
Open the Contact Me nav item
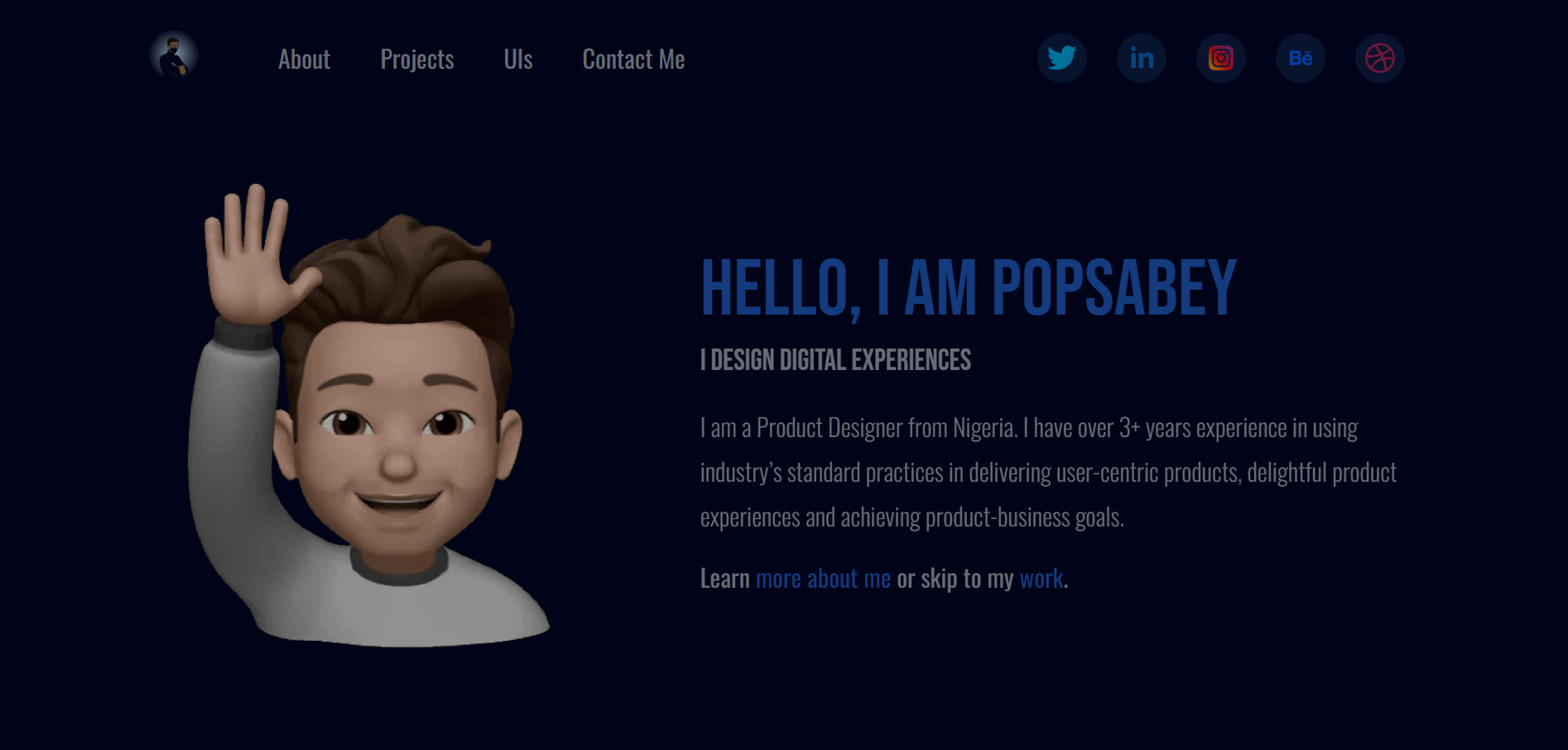coord(633,60)
